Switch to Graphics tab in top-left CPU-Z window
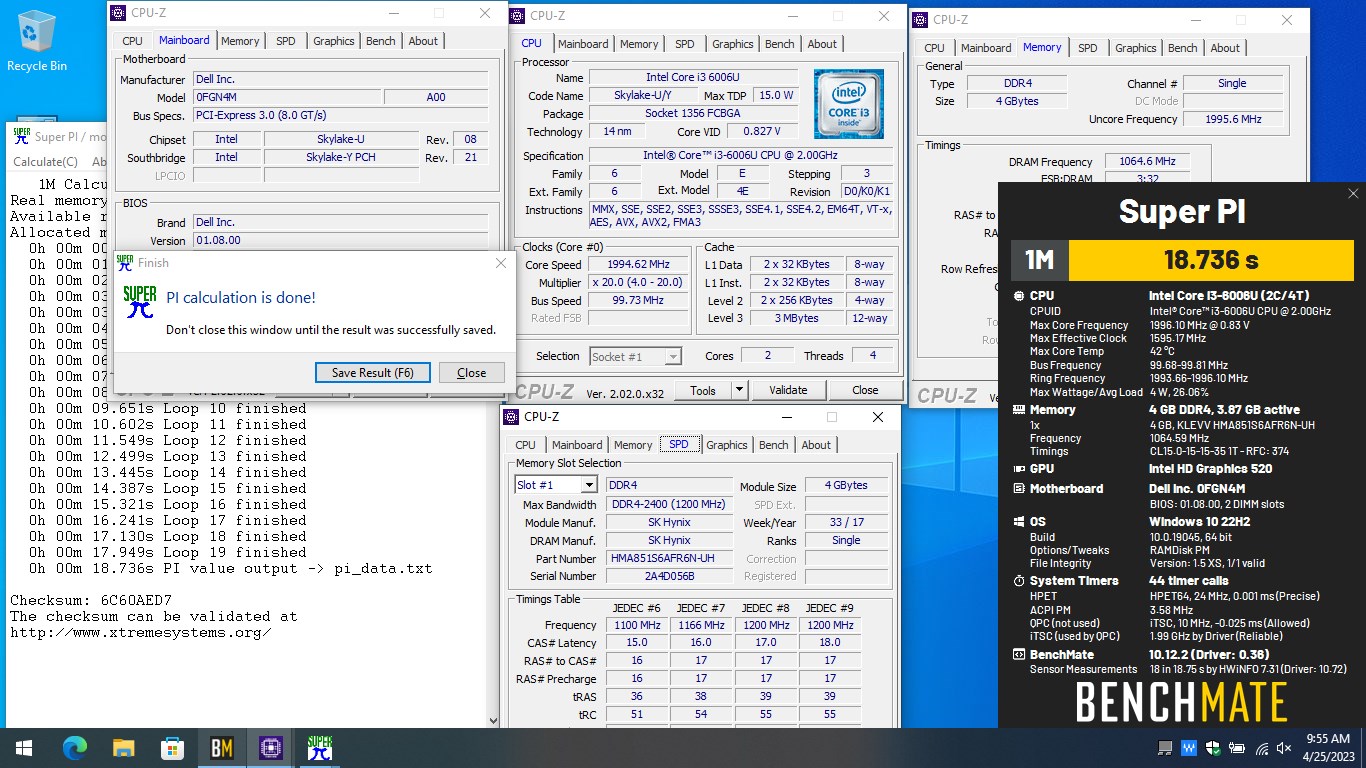Image resolution: width=1366 pixels, height=768 pixels. coord(333,41)
